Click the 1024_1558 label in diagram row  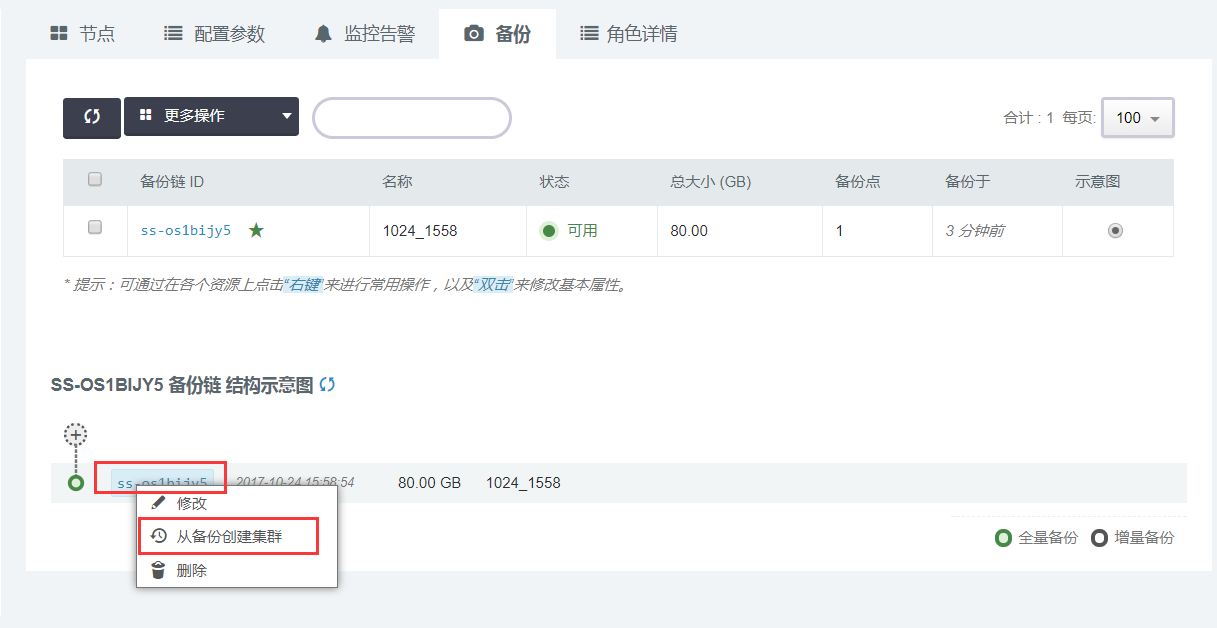click(x=523, y=483)
